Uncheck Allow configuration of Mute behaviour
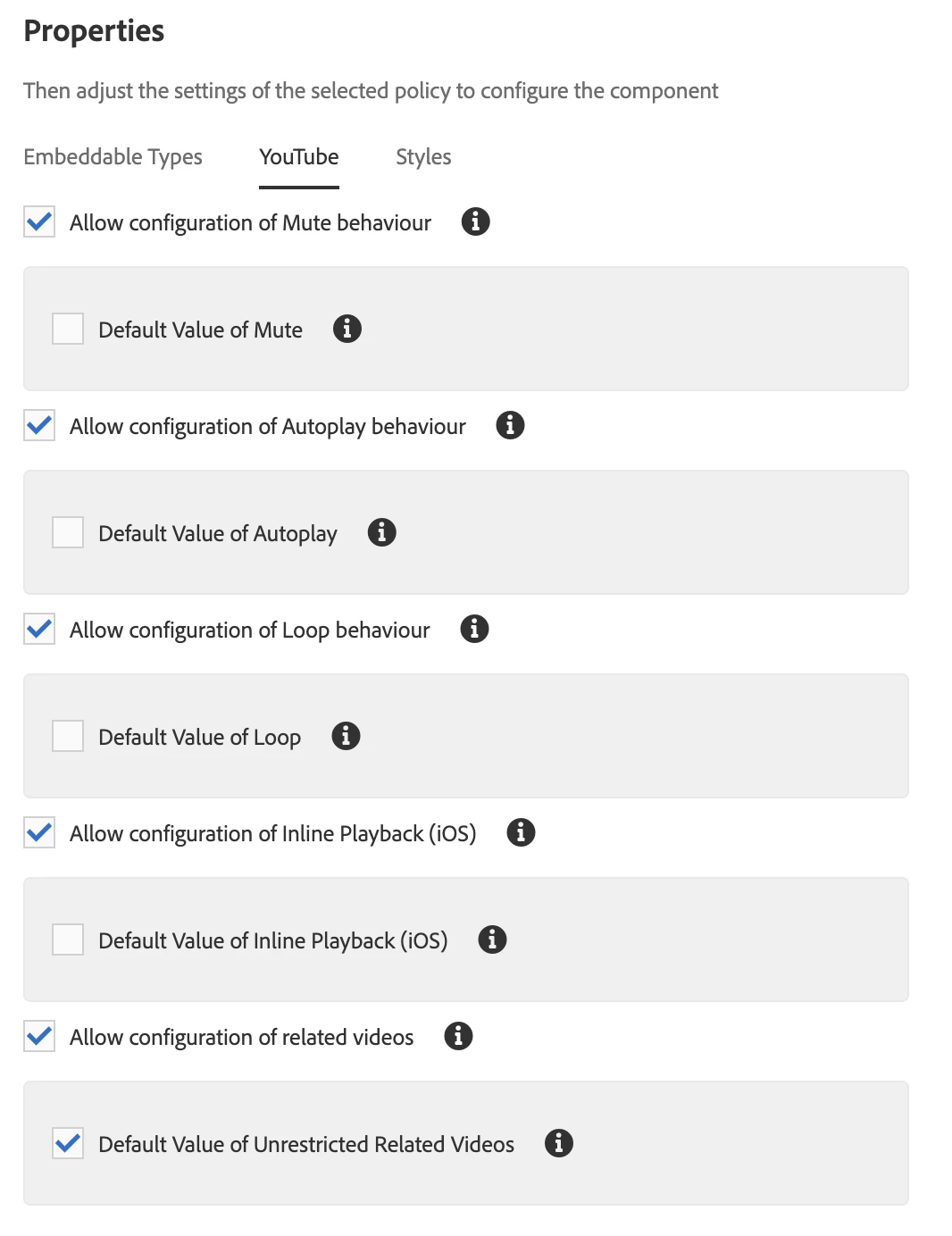Screen dimensions: 952x1236 pos(39,221)
